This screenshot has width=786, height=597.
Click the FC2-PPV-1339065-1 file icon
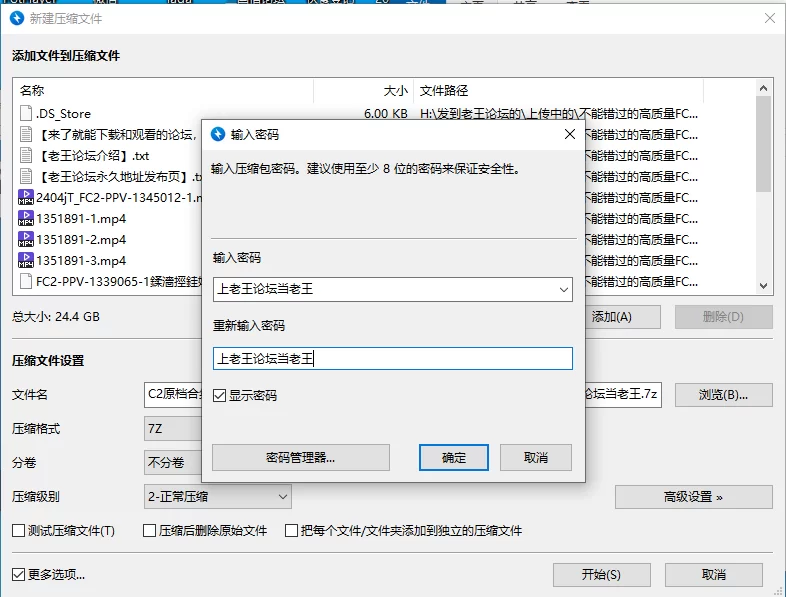[x=26, y=281]
